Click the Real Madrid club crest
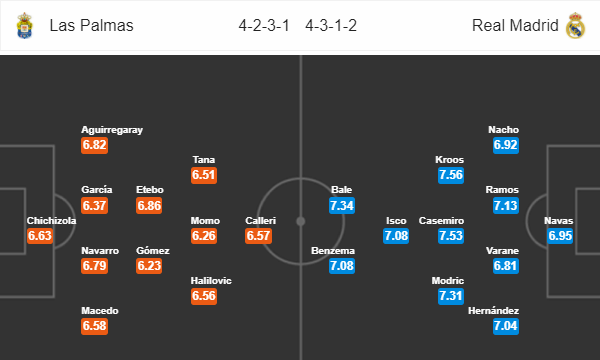Viewport: 600px width, 360px height. coord(575,26)
